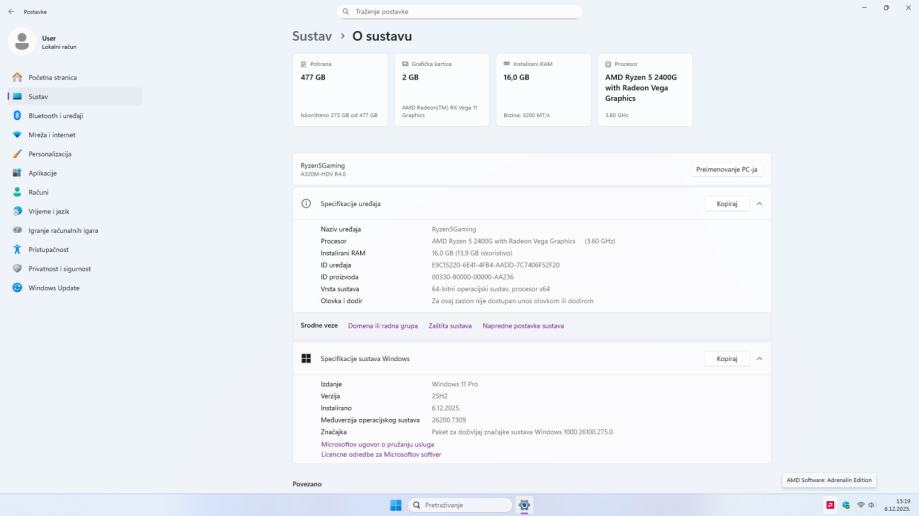Screen dimensions: 919x516
Task: Click the back arrow next to Postavke
Action: 11,12
